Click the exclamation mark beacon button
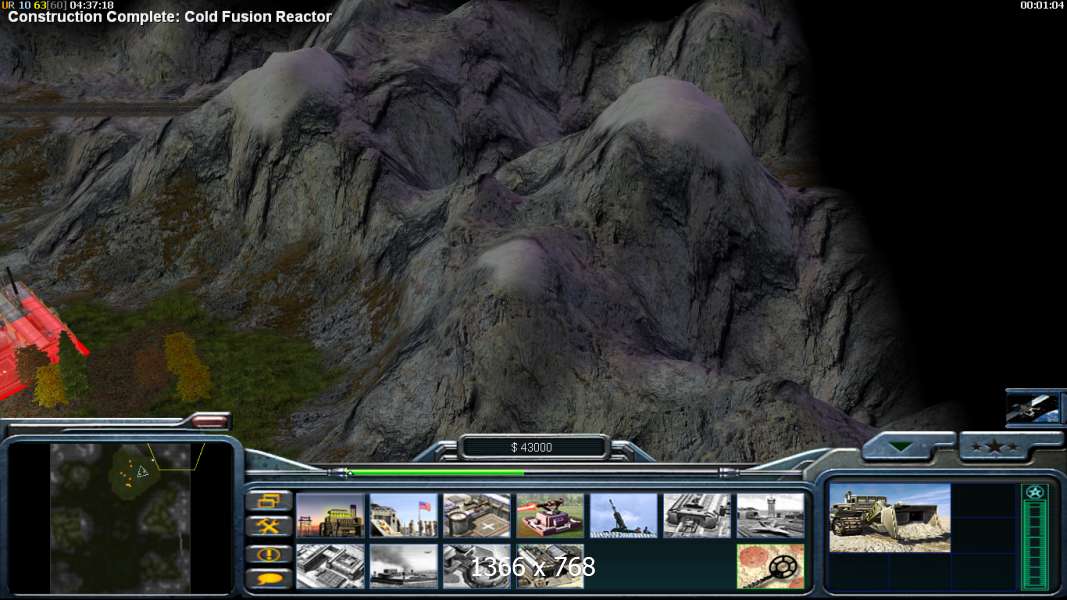Screen dimensions: 1067x600 point(269,554)
